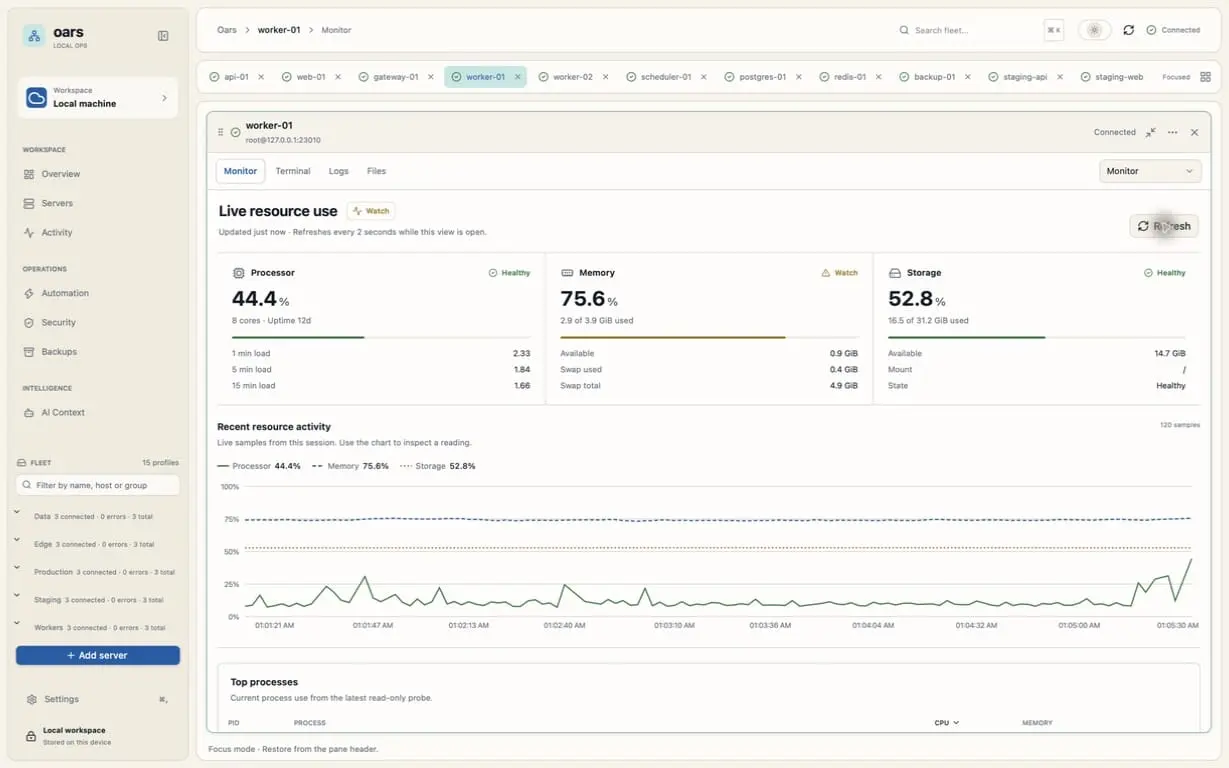
Task: Open the Logs tab
Action: [x=339, y=171]
